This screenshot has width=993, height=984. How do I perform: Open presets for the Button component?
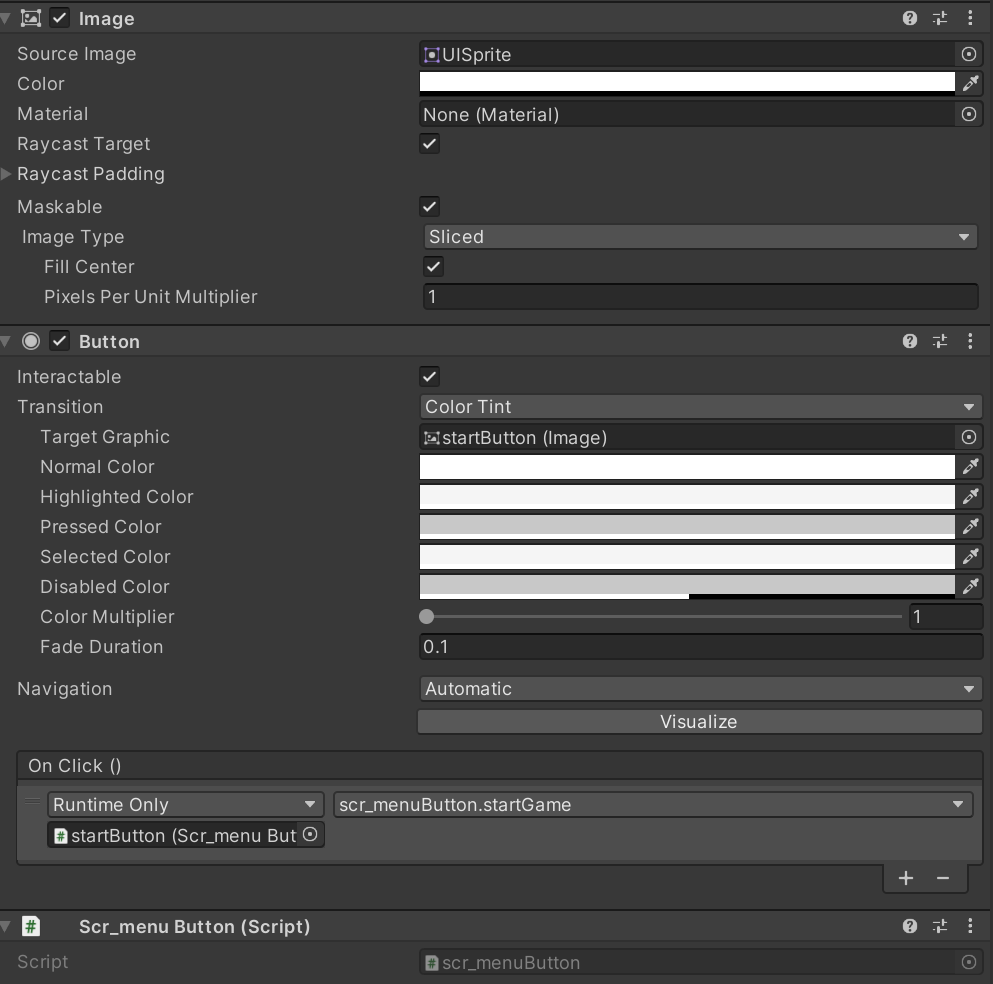tap(939, 341)
